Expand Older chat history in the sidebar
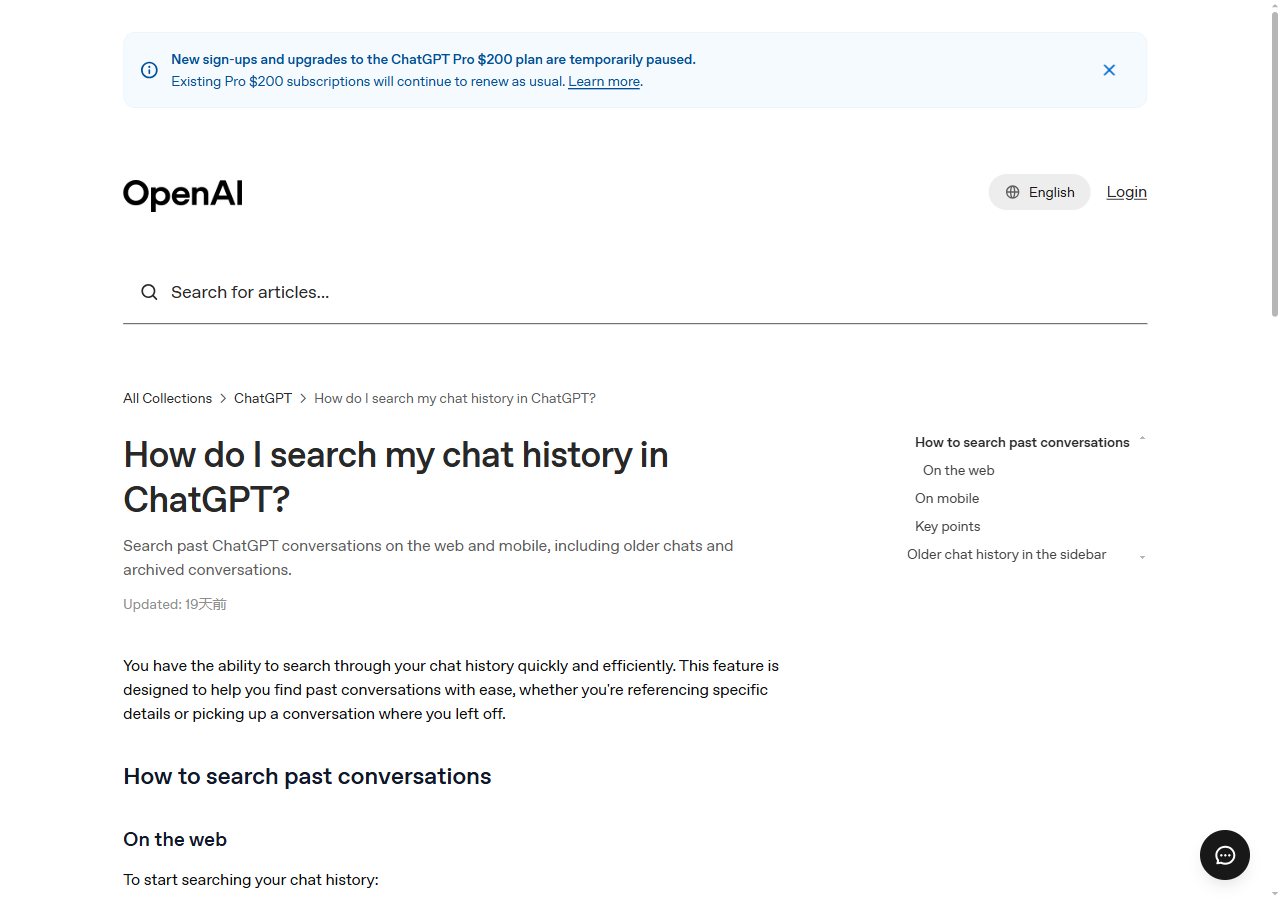This screenshot has width=1280, height=900. [1142, 556]
